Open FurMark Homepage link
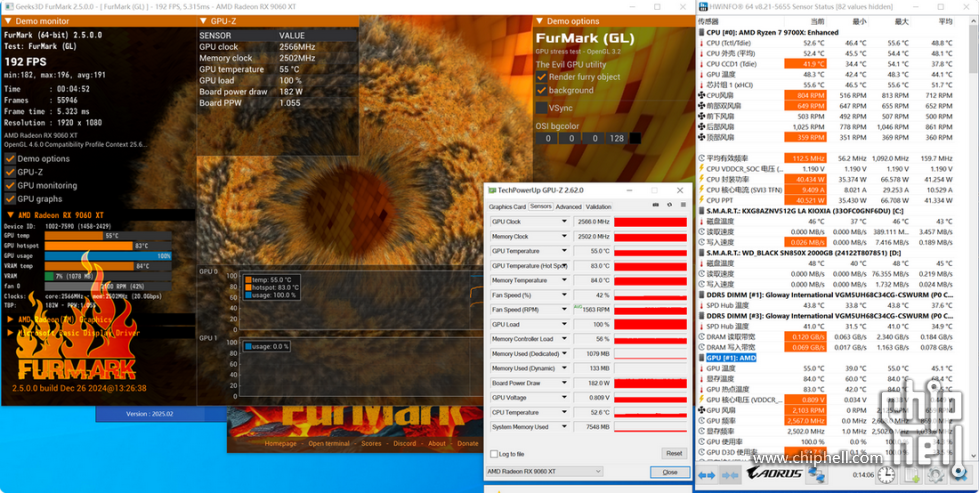Screen dimensions: 979x493 tap(280, 444)
